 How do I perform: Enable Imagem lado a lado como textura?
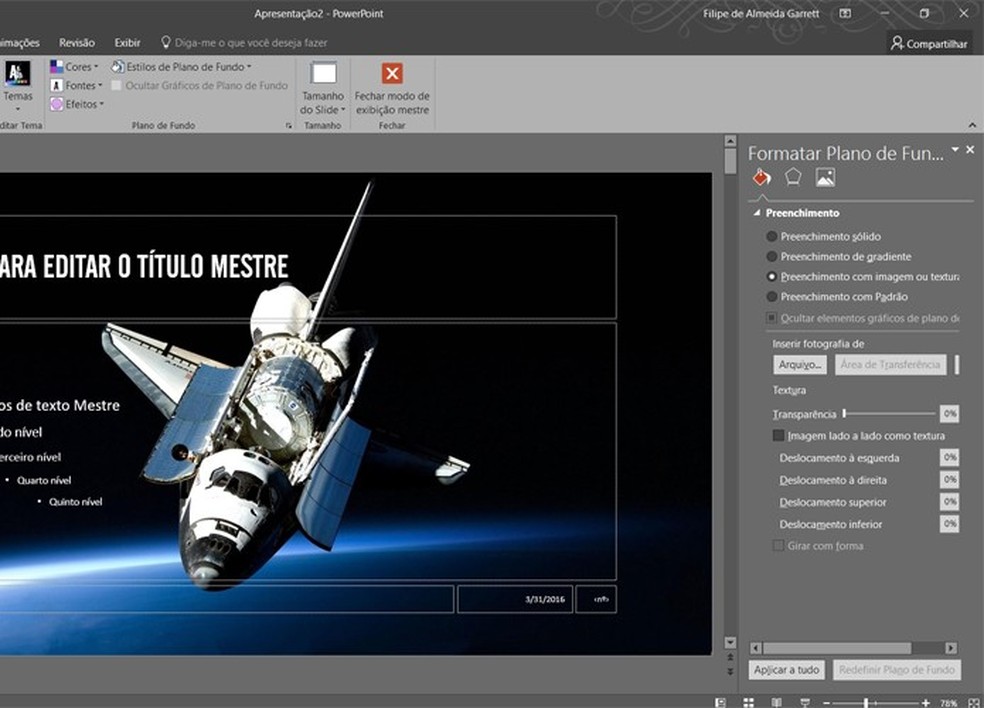click(x=779, y=436)
